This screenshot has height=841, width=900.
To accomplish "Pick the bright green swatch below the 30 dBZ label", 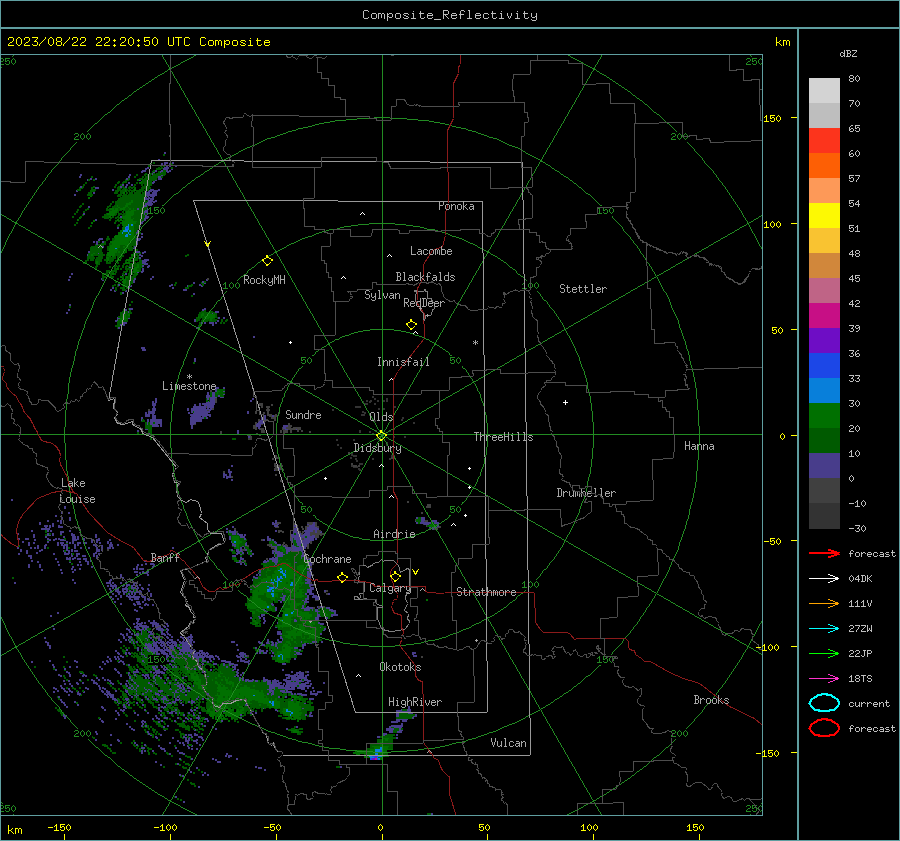I will tap(824, 416).
